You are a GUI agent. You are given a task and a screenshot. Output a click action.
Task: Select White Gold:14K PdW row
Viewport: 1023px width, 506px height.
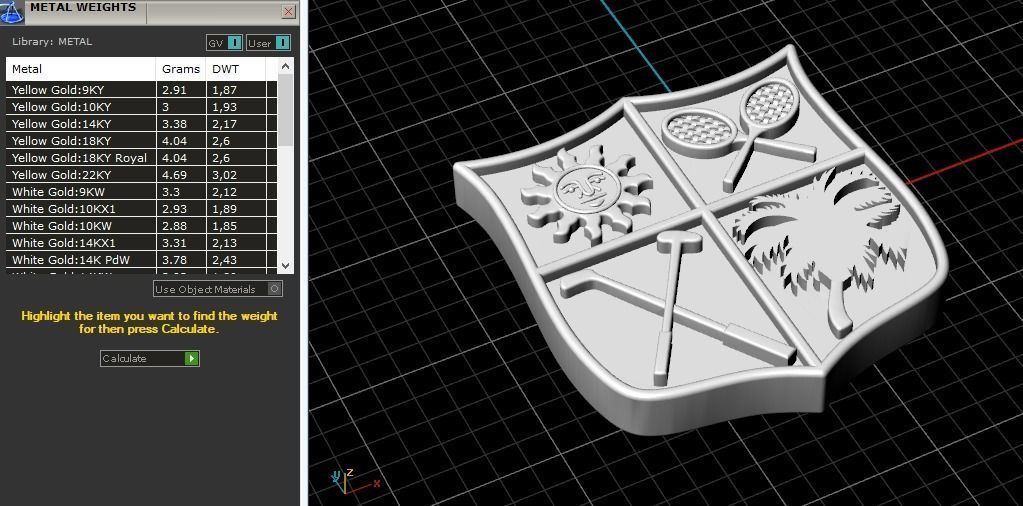click(x=142, y=260)
